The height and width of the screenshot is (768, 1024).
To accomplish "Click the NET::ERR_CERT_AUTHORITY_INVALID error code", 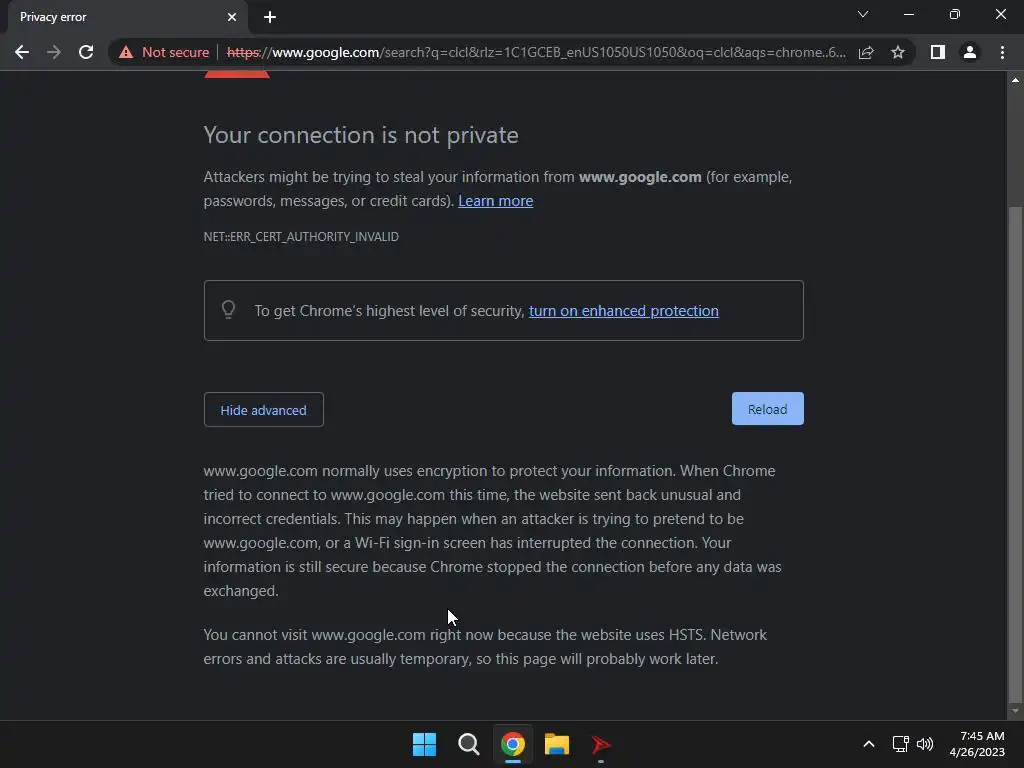I will tap(301, 236).
